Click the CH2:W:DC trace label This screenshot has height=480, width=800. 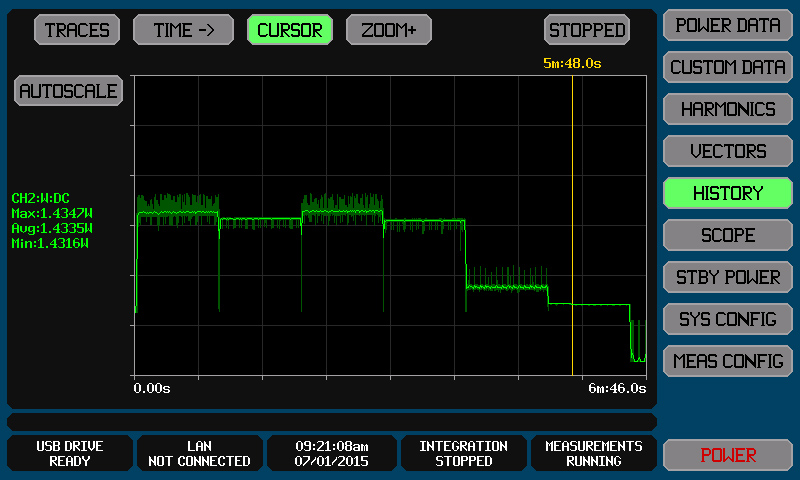(40, 198)
